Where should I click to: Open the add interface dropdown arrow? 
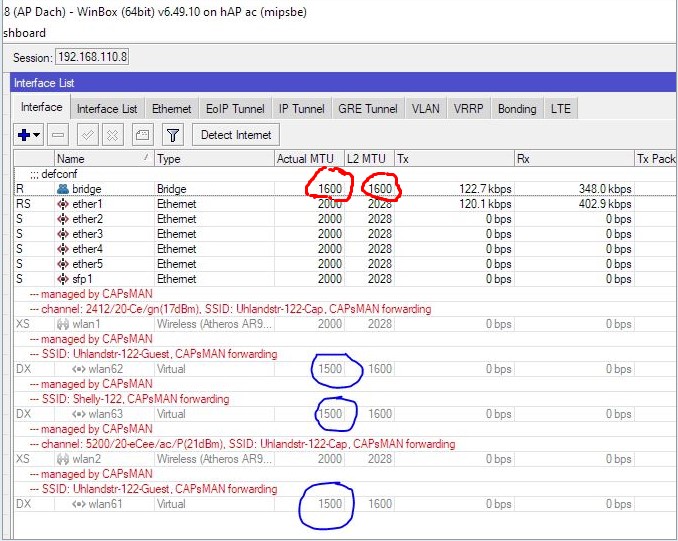tap(37, 135)
